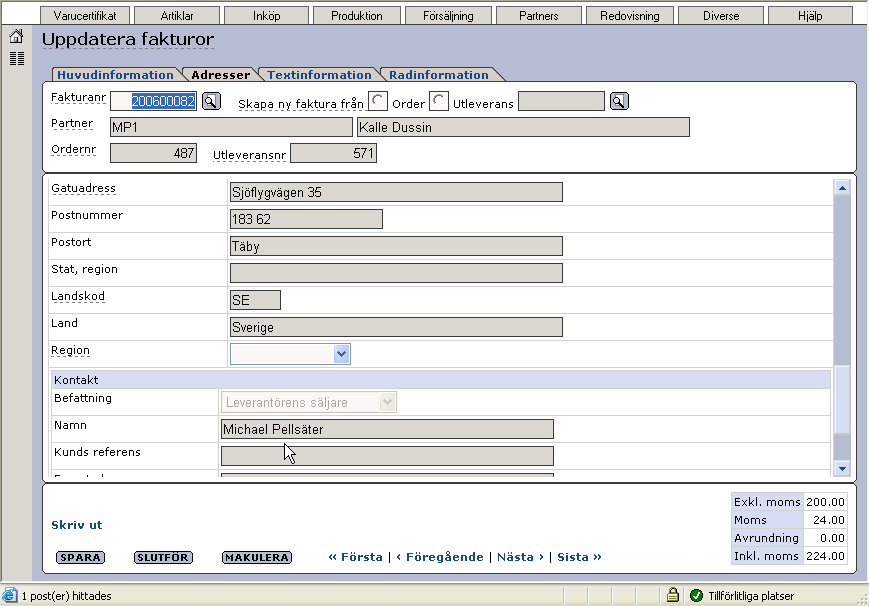Open the Varucertifikat menu

85,16
